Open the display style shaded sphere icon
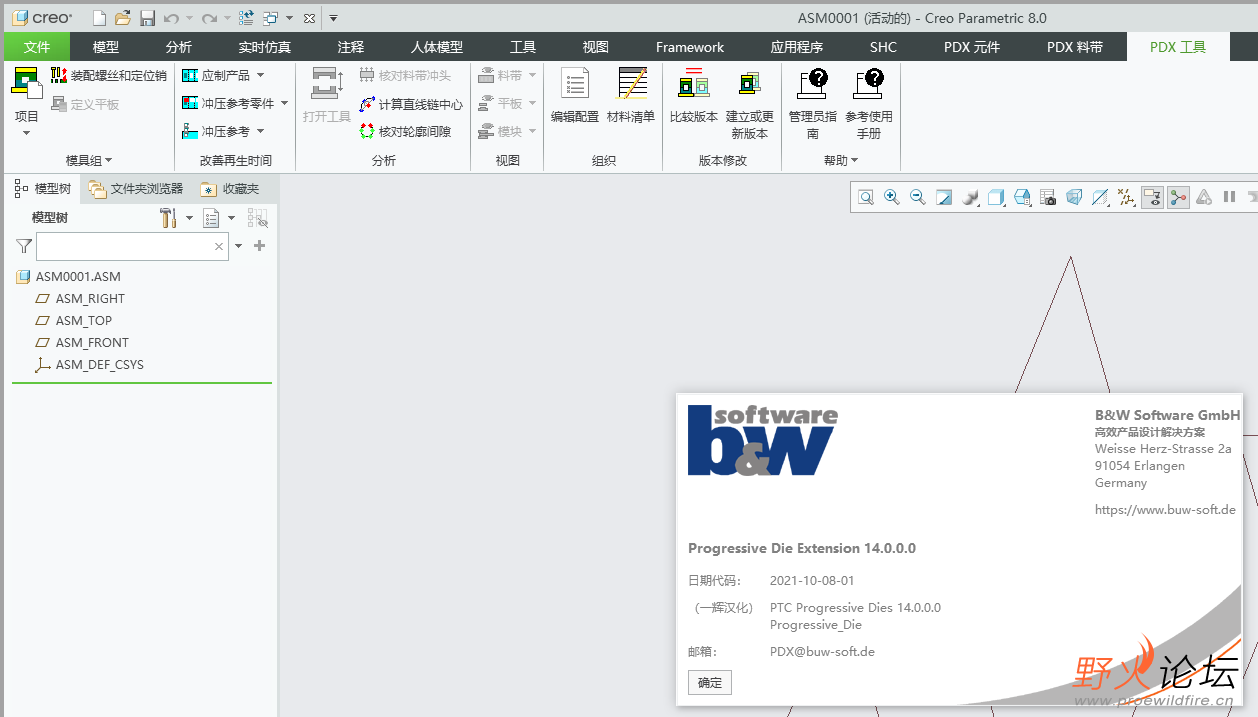The image size is (1258, 717). 970,198
